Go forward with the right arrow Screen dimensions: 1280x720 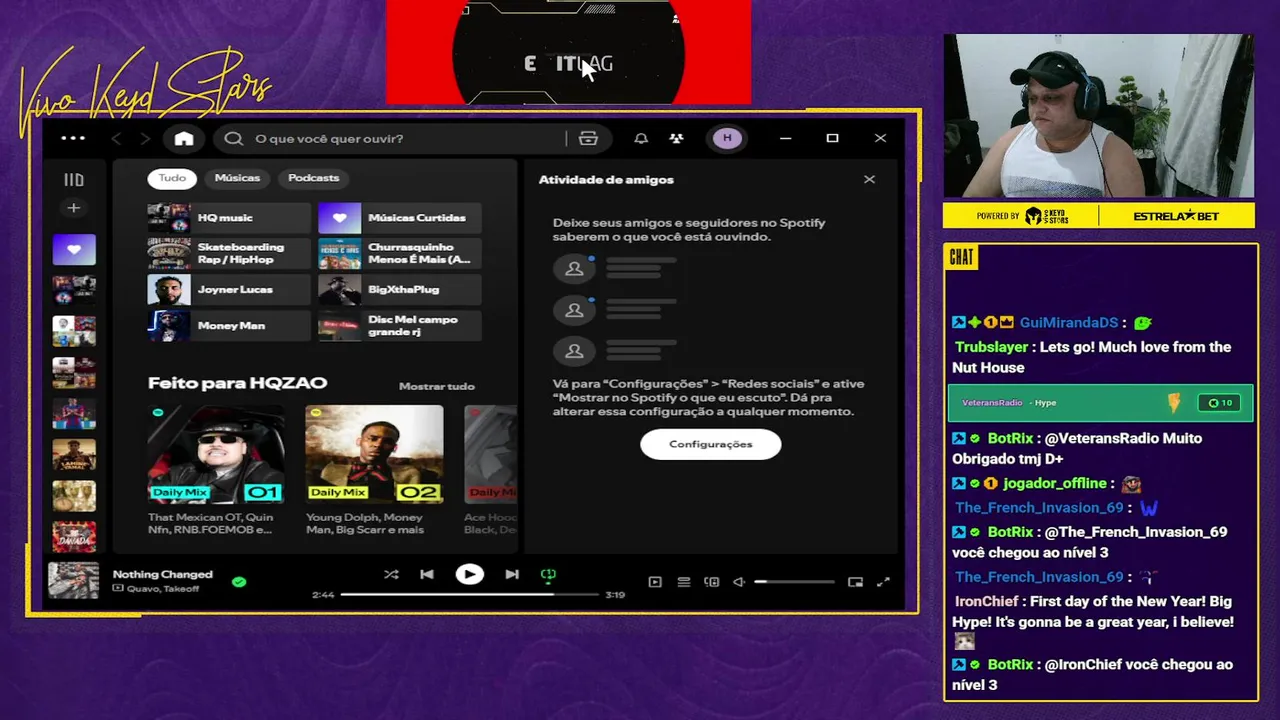145,138
